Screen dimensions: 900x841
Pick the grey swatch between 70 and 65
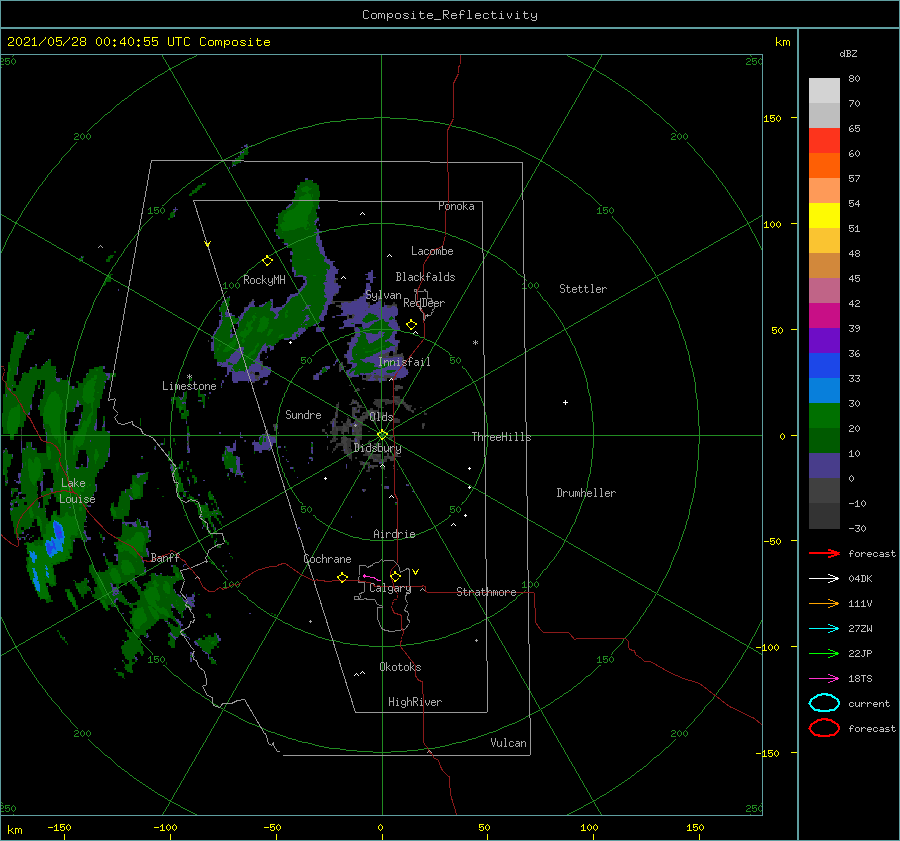coord(824,115)
